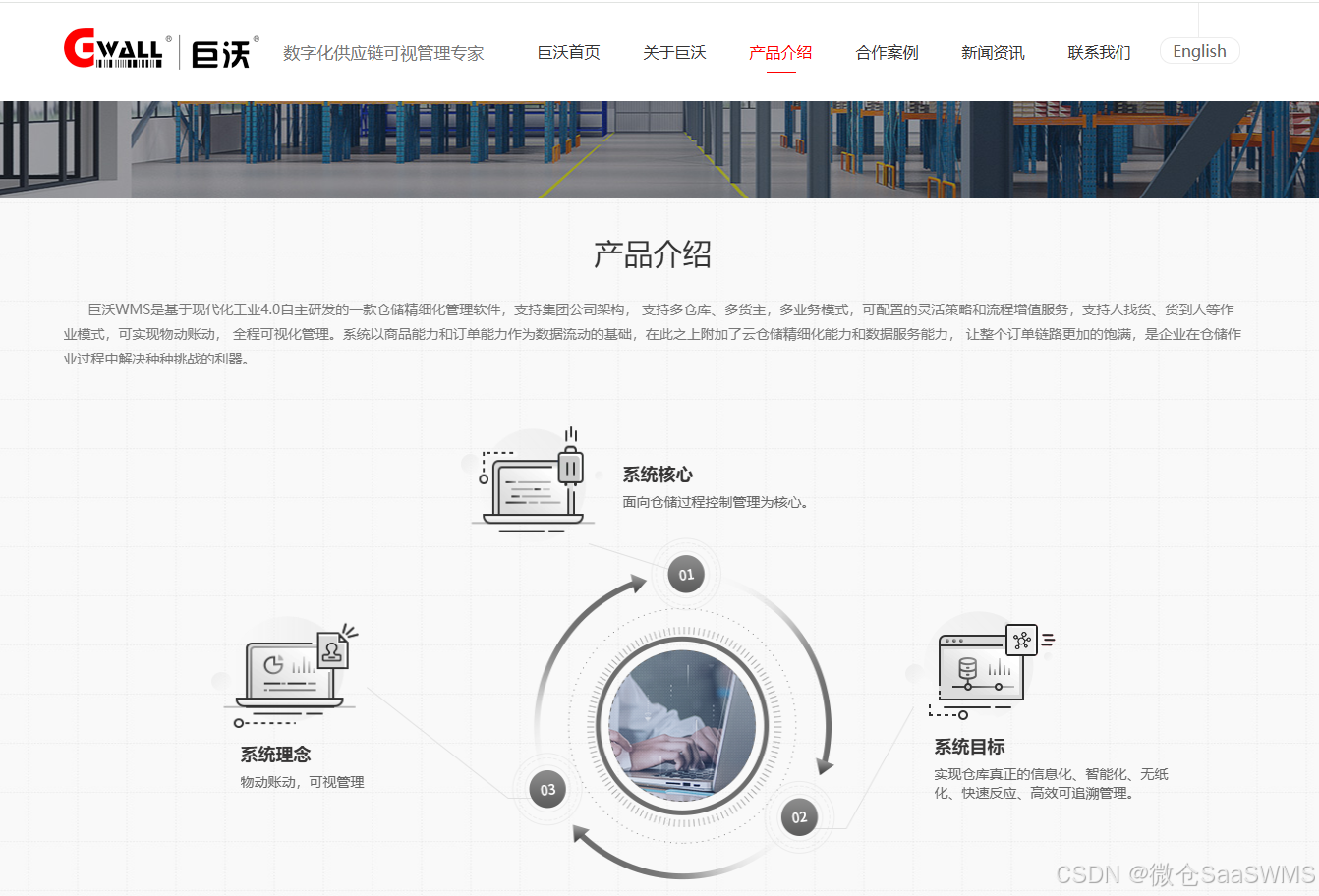The image size is (1319, 896).
Task: Click the center laptop typing photo
Action: pos(682,724)
